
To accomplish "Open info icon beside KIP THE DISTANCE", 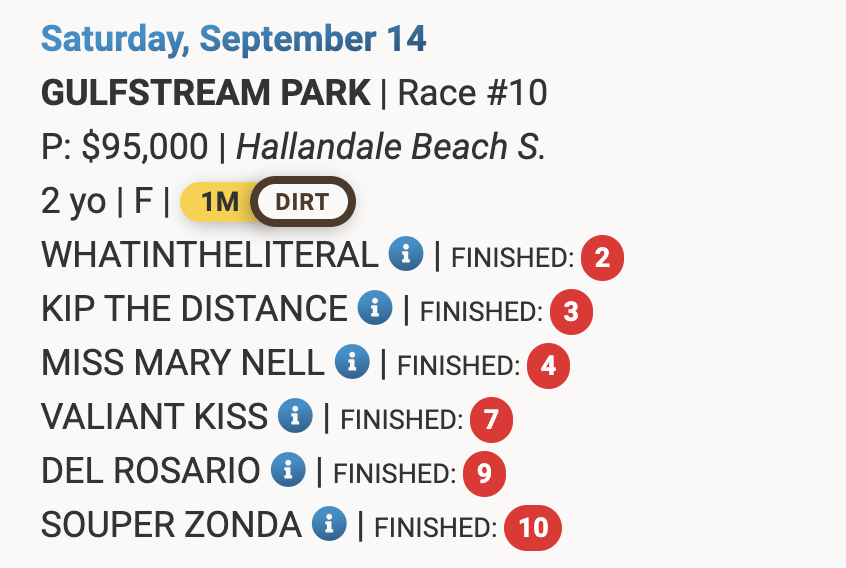I will point(374,309).
